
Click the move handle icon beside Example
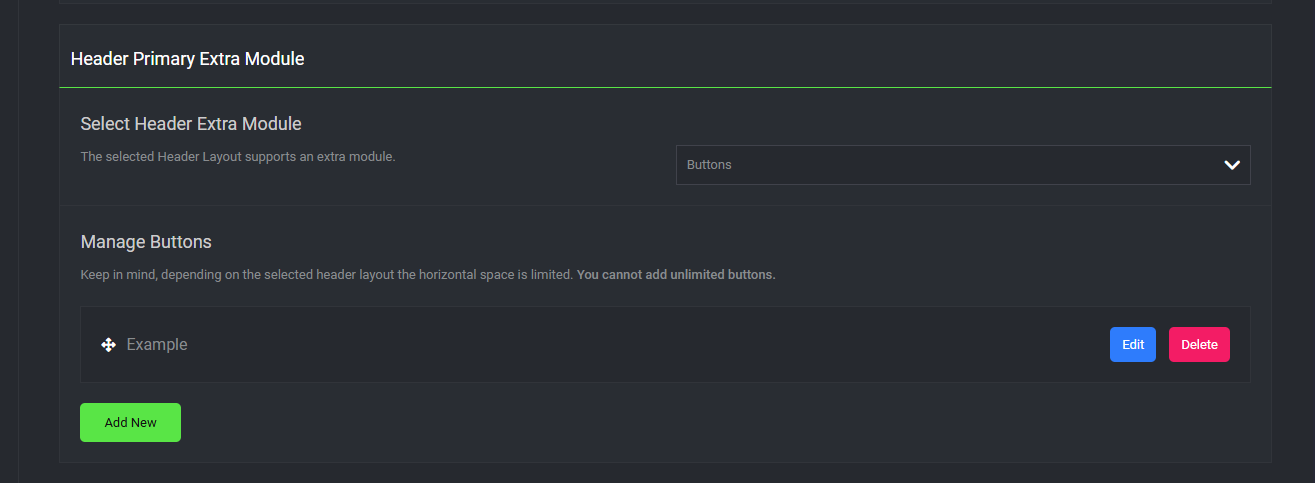pyautogui.click(x=109, y=345)
